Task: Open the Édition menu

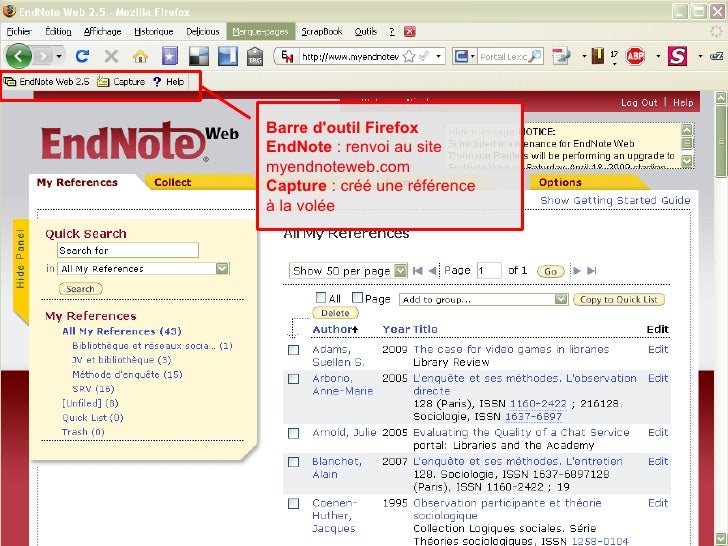Action: coord(58,32)
